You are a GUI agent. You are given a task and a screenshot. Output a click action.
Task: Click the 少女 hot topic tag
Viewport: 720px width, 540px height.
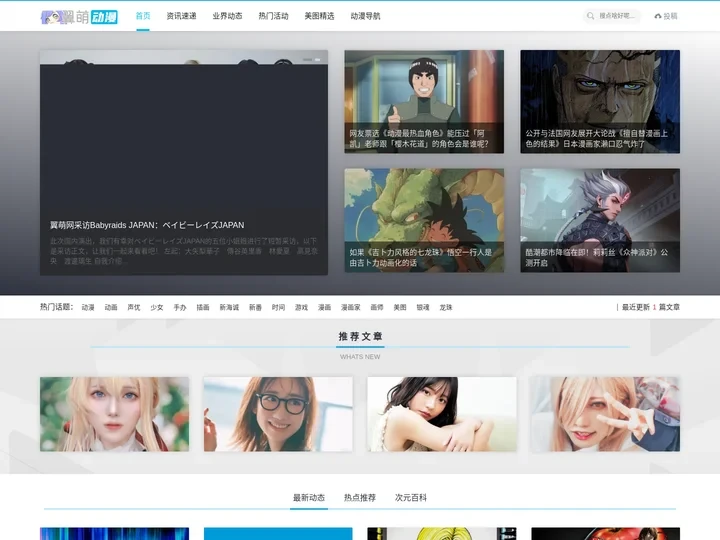tap(157, 307)
